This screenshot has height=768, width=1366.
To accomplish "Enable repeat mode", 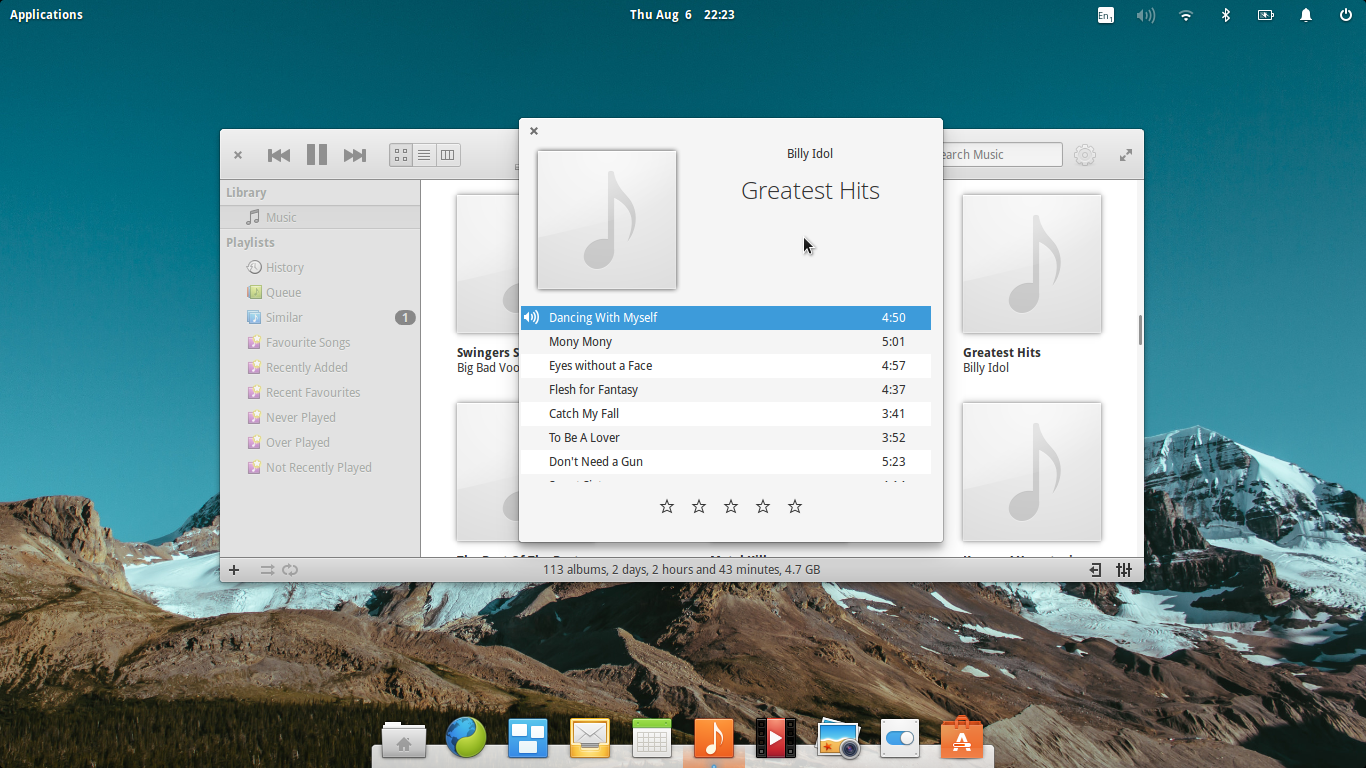I will coord(290,569).
